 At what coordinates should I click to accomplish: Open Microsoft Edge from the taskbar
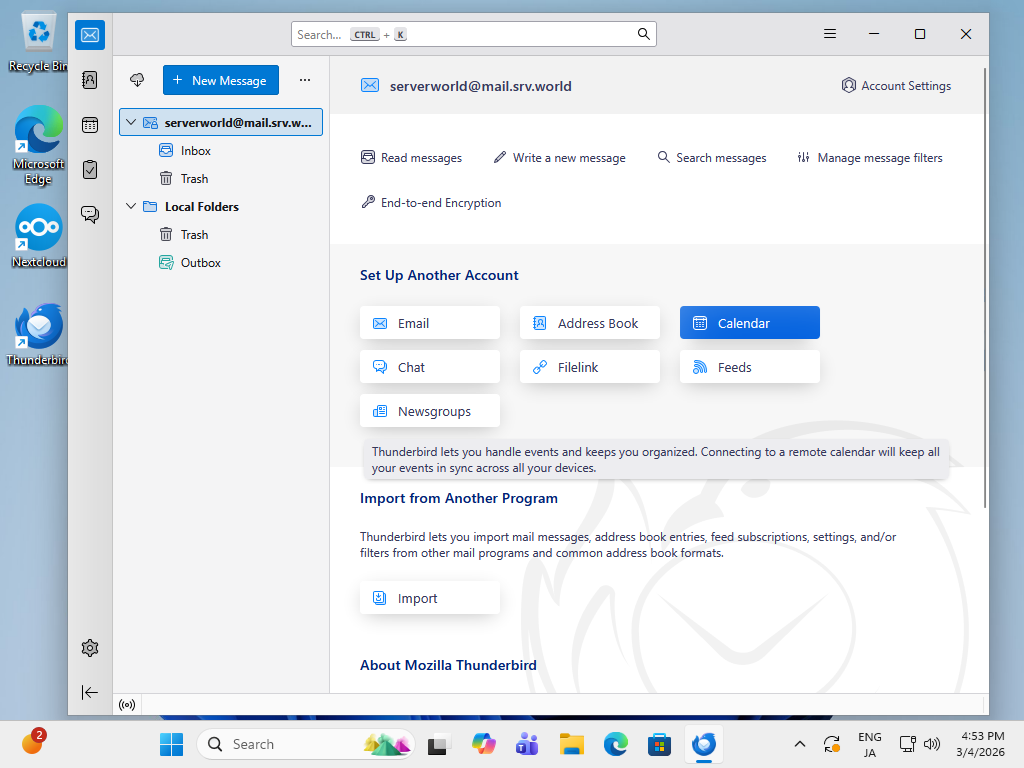[616, 744]
